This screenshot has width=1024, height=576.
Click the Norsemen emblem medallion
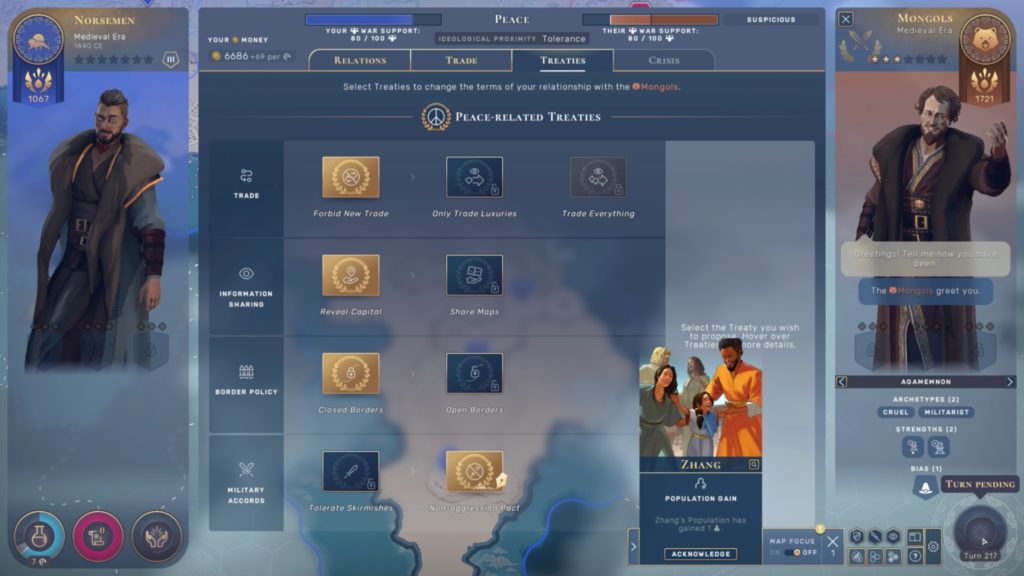click(x=38, y=39)
